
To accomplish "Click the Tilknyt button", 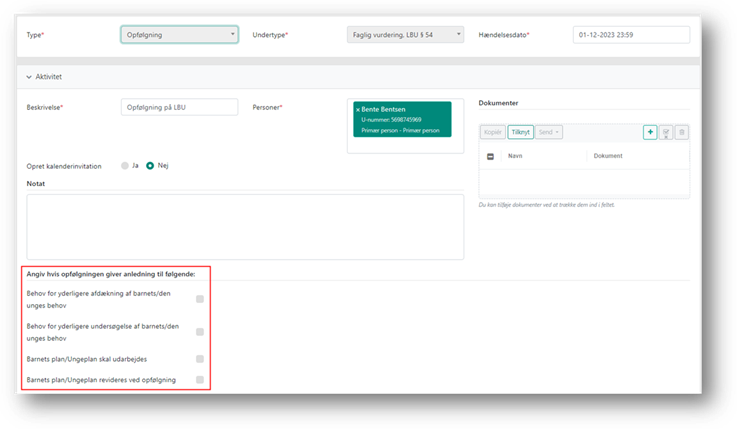I will coord(521,132).
